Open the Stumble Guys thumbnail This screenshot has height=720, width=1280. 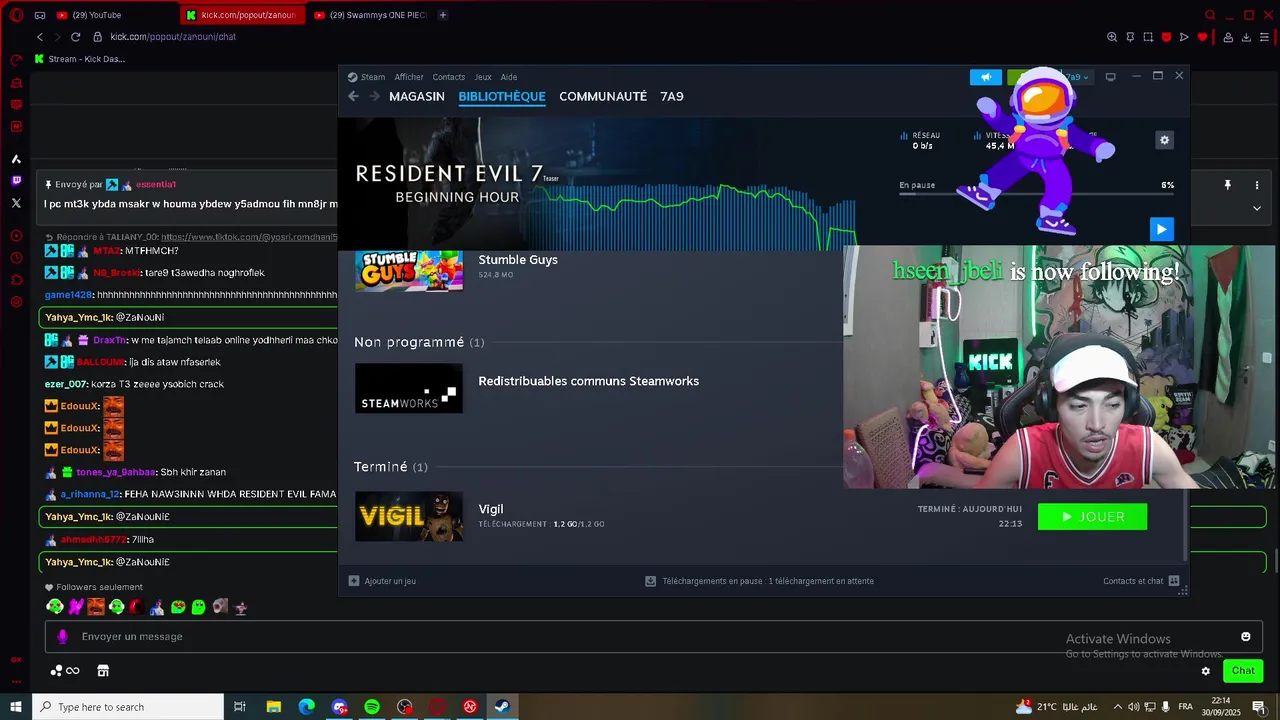(409, 270)
